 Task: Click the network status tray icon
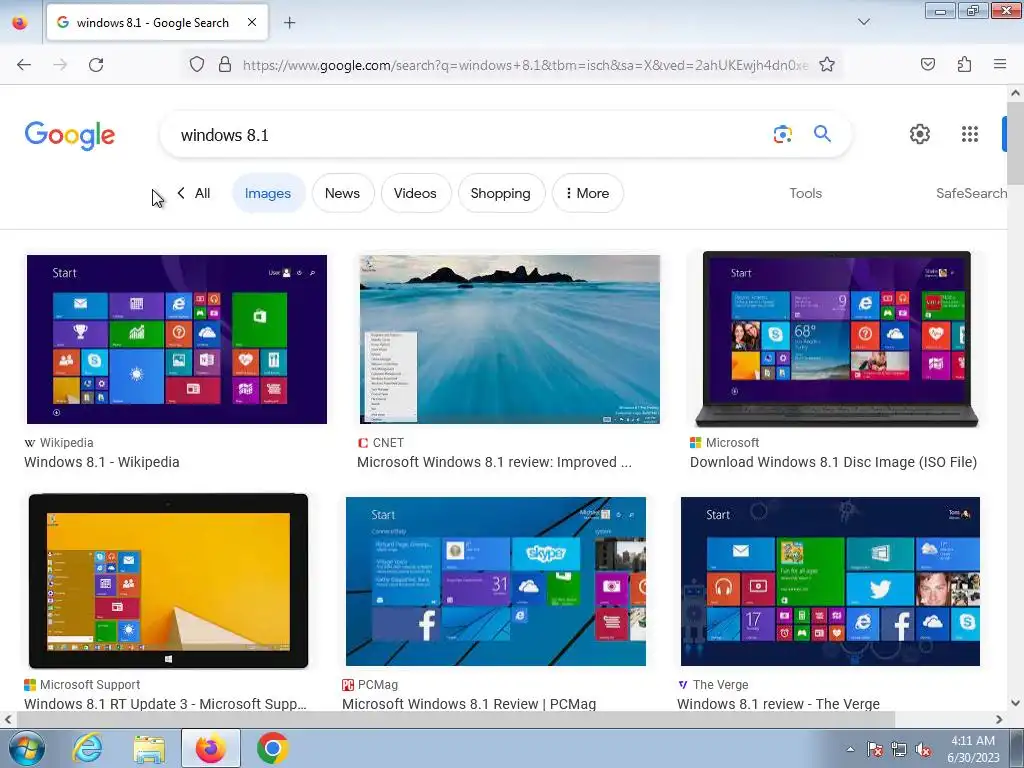point(899,749)
